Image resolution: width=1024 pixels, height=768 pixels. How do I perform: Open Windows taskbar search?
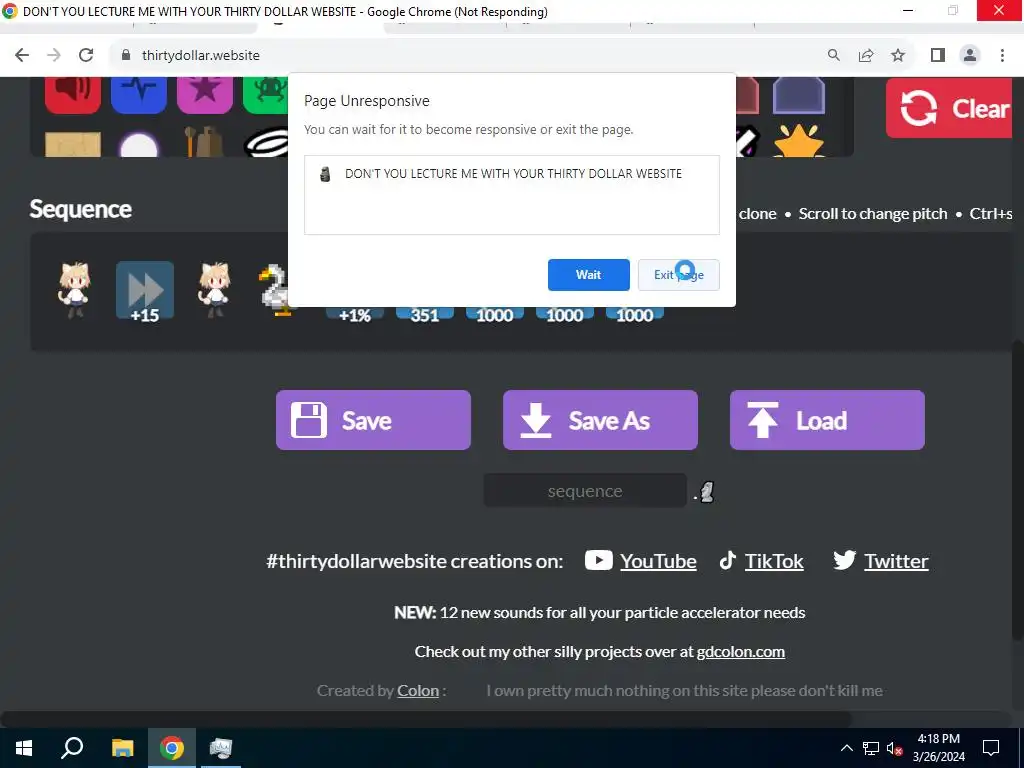[72, 748]
